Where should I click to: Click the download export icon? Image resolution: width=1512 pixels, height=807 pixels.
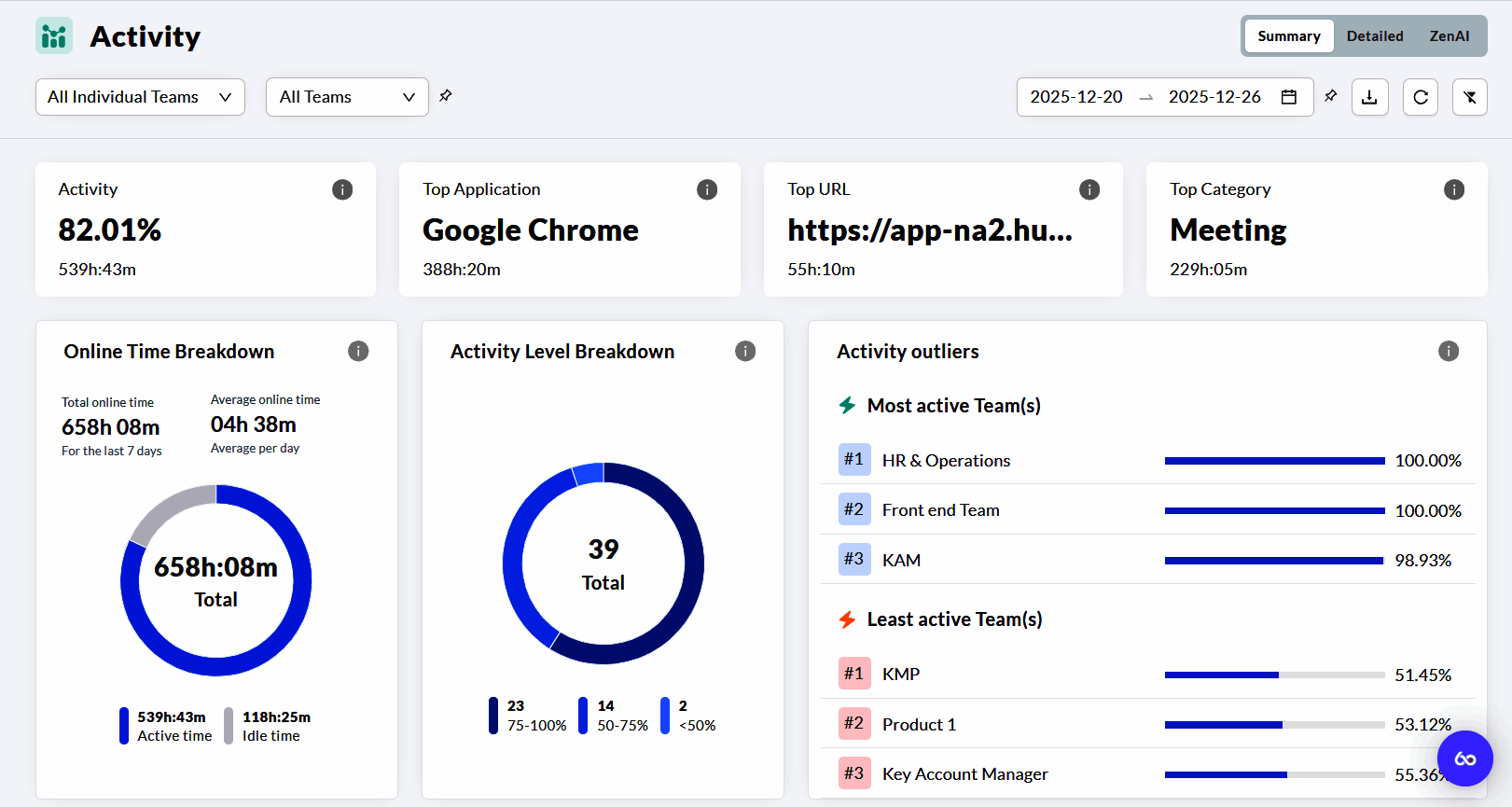point(1369,97)
